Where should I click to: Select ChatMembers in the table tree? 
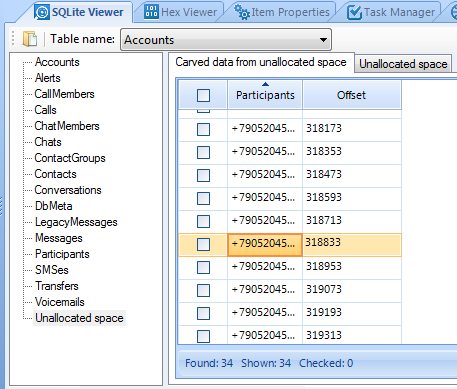(x=67, y=126)
